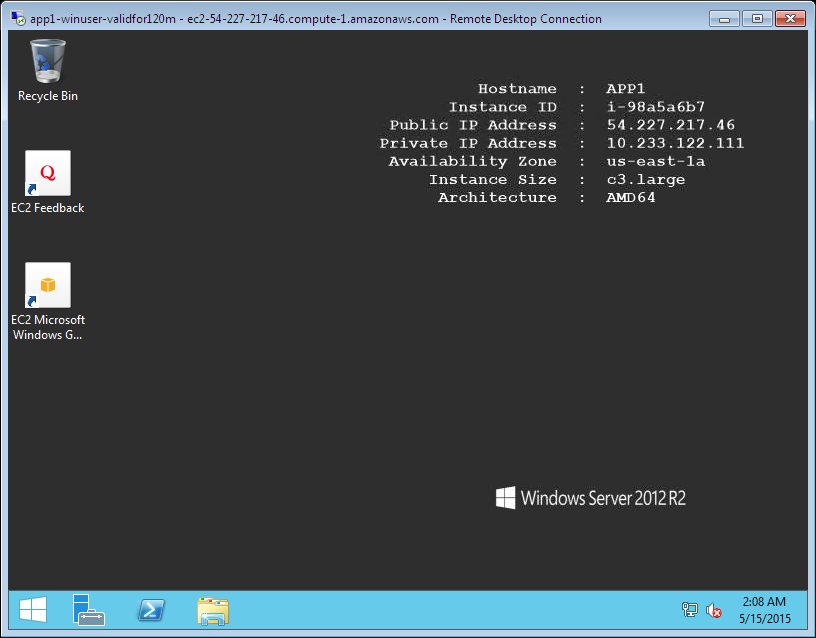Click the muted speaker volume icon
The image size is (816, 638).
(x=714, y=610)
